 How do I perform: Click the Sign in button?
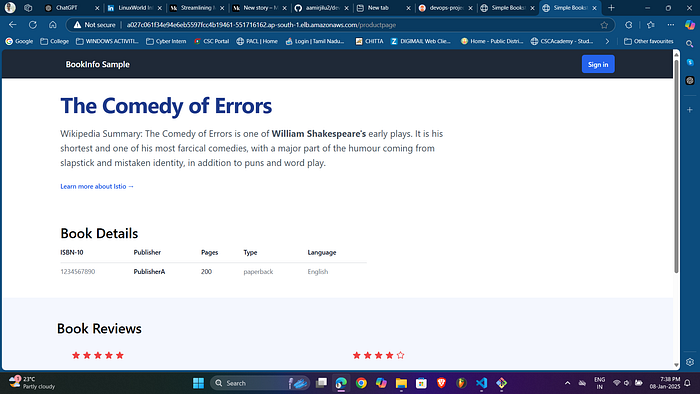click(x=598, y=64)
